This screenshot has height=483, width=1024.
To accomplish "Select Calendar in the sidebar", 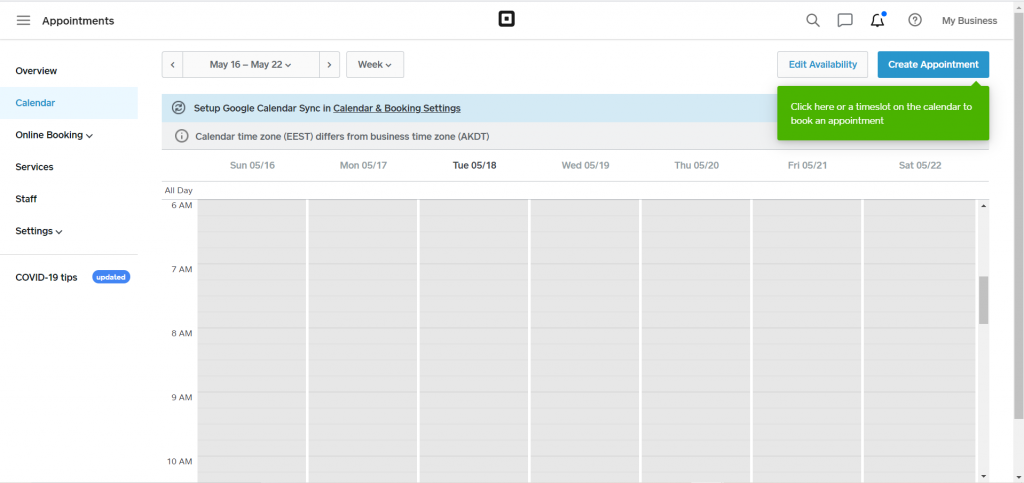I will (x=69, y=102).
